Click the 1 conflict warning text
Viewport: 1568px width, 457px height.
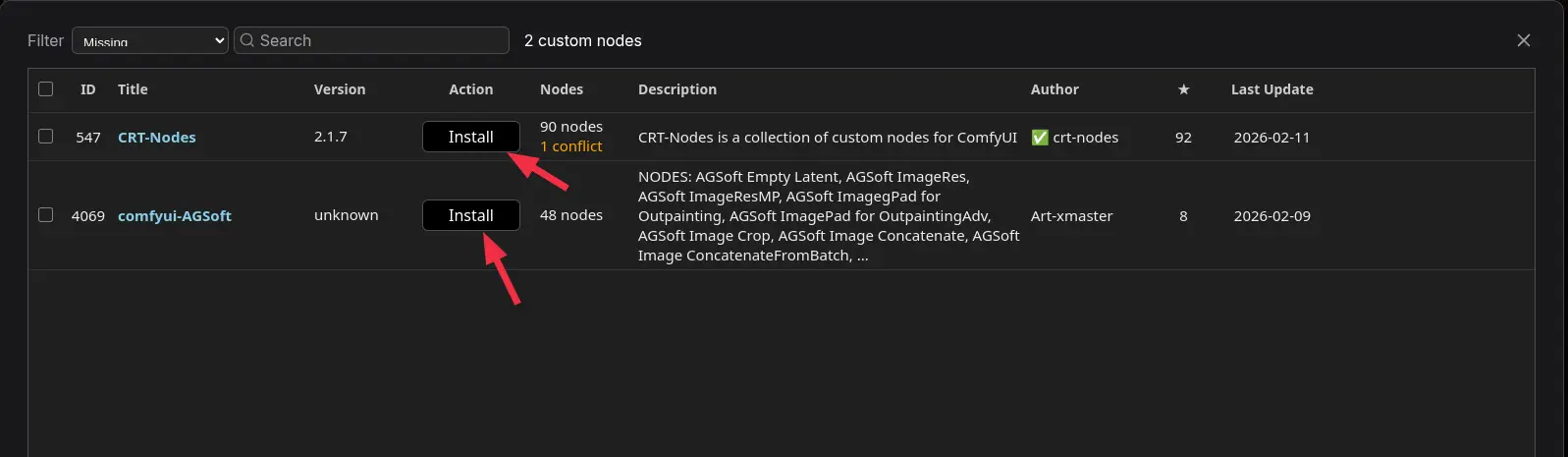click(x=571, y=146)
